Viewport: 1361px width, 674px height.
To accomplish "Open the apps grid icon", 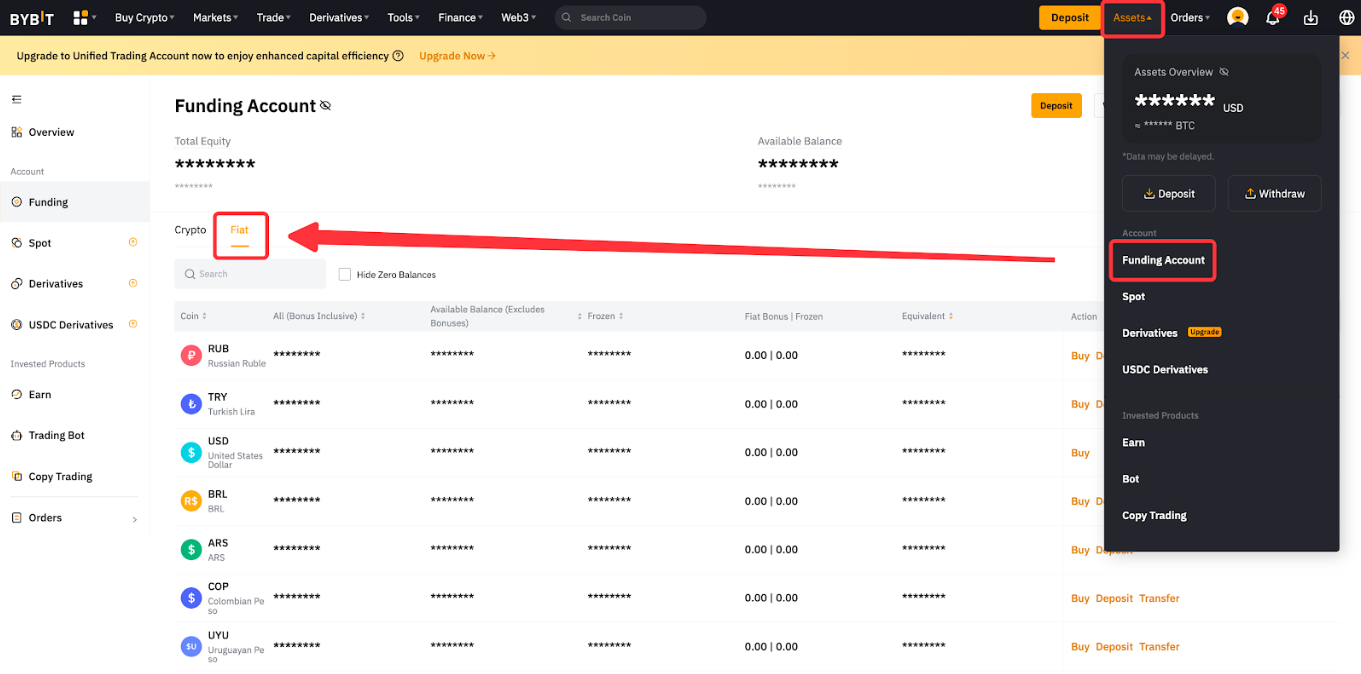I will [81, 18].
